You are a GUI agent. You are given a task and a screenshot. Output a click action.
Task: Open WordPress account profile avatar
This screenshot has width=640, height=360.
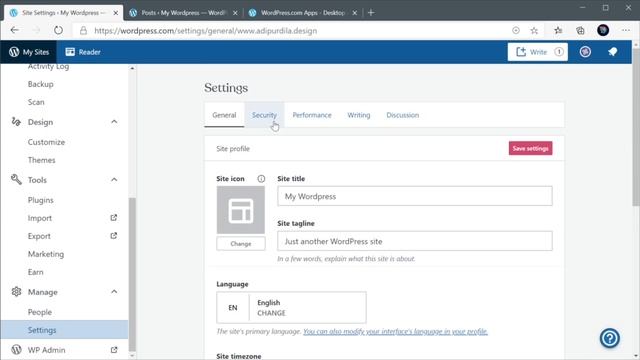pyautogui.click(x=585, y=52)
